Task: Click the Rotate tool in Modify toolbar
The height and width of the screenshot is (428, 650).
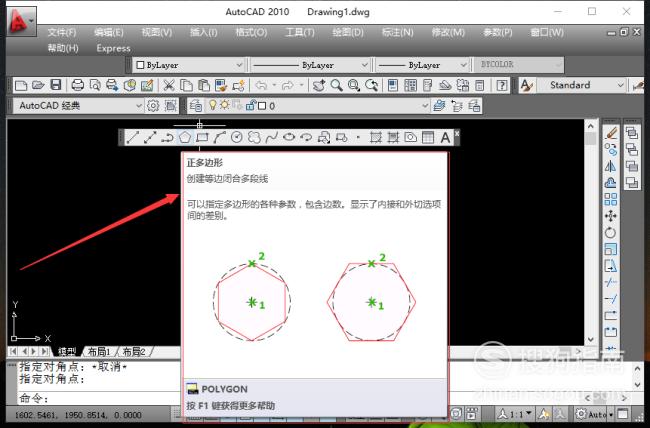Action: click(x=611, y=233)
